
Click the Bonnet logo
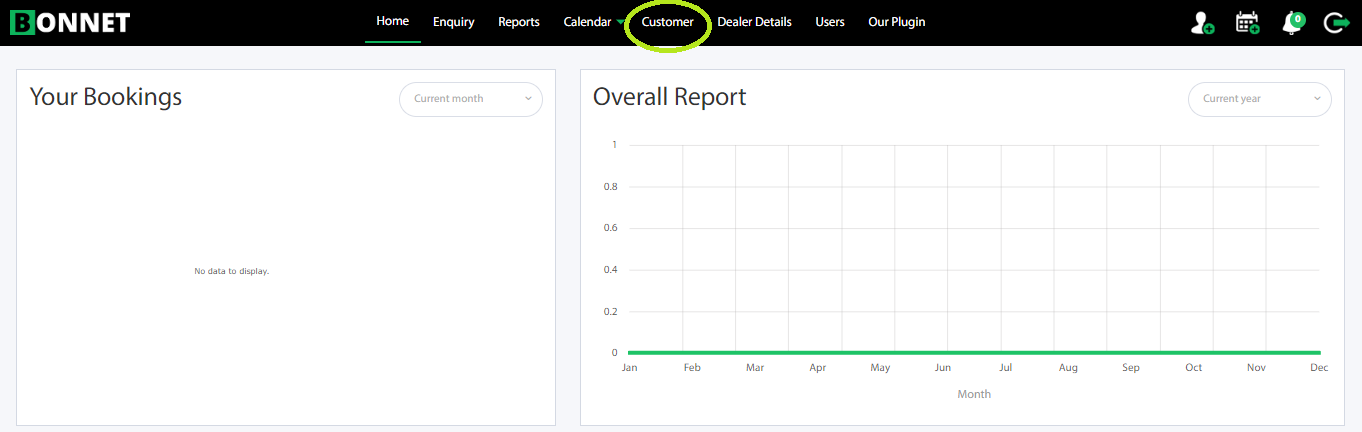(70, 22)
